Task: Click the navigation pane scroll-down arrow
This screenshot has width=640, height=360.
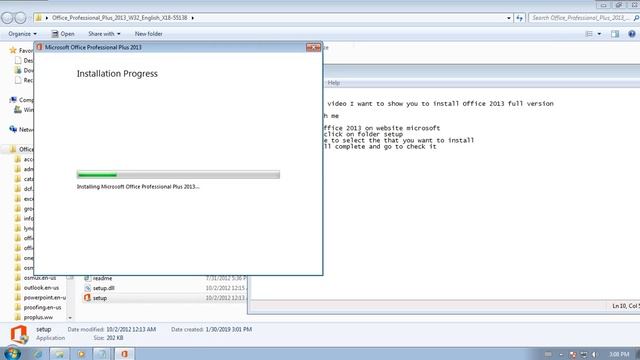Action: (70, 318)
